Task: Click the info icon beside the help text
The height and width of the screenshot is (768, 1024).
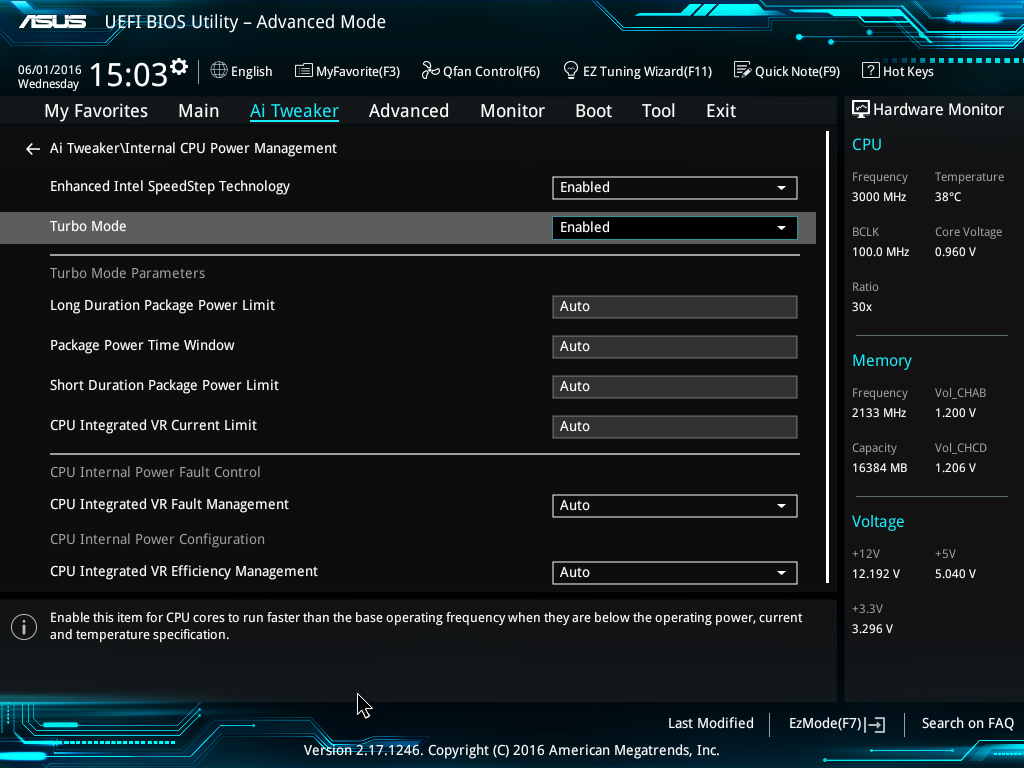Action: tap(24, 628)
